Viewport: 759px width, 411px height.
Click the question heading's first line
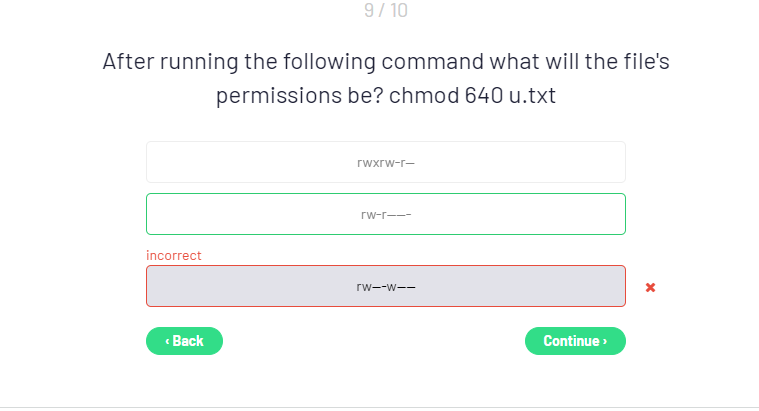click(385, 62)
